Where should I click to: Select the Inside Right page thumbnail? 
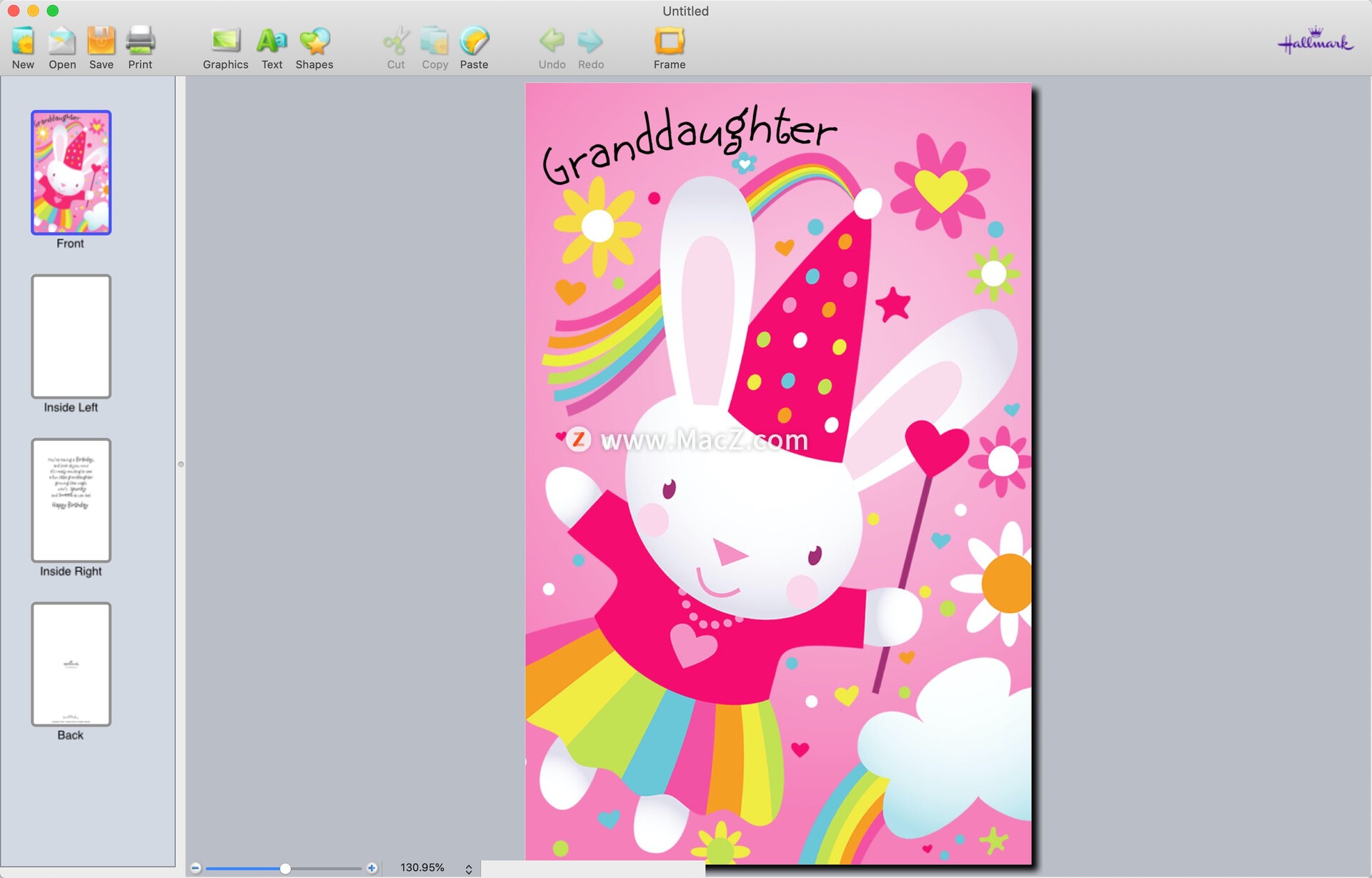[x=71, y=500]
